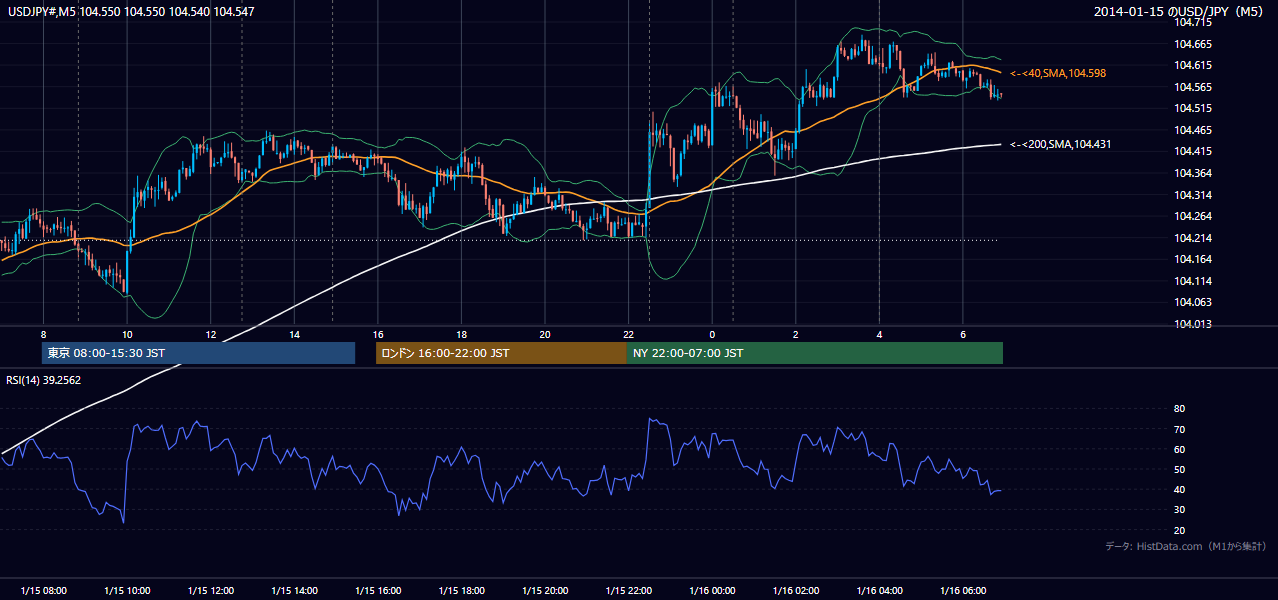Viewport: 1278px width, 600px height.
Task: Click hour tick 2 under price chart
Action: (x=796, y=334)
